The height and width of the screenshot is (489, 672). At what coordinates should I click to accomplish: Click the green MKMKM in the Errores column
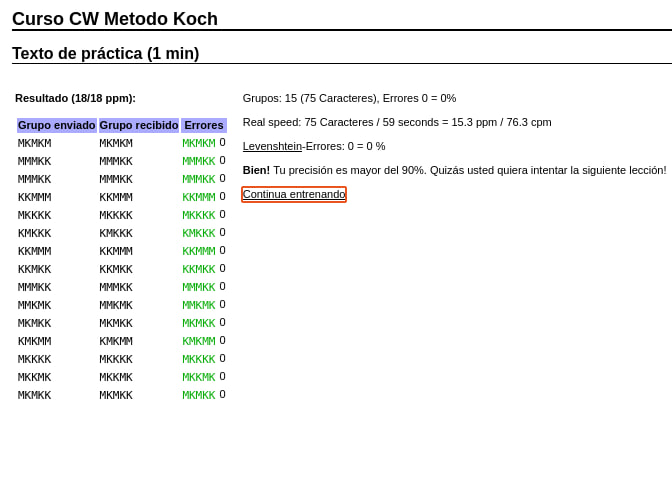199,143
